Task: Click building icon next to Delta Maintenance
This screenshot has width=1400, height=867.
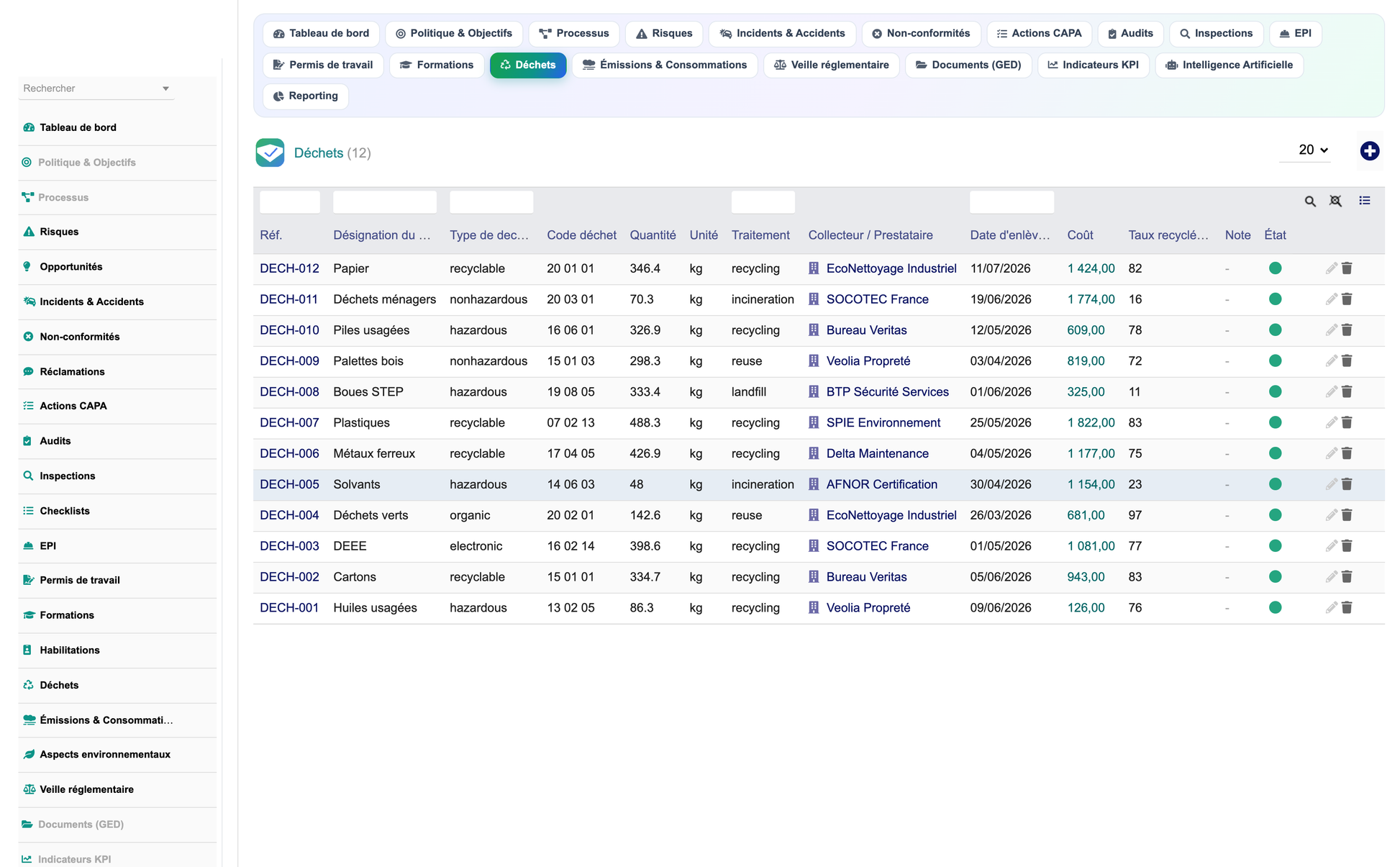Action: coord(814,454)
